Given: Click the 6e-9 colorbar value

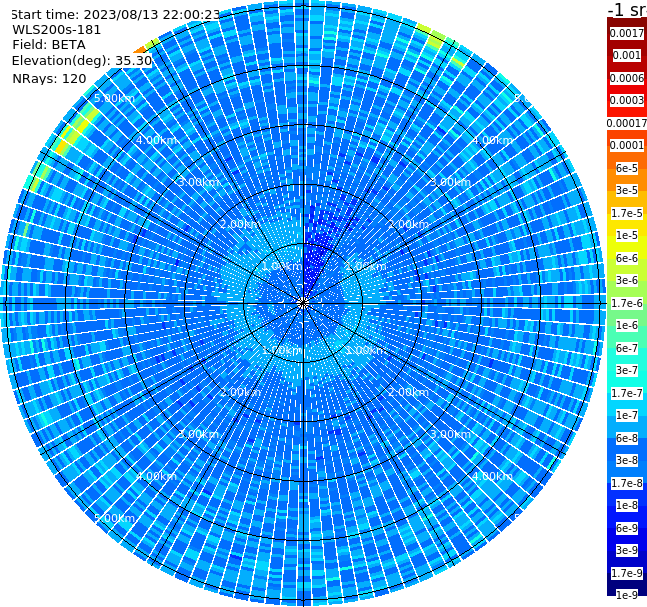Looking at the screenshot, I should point(627,528).
